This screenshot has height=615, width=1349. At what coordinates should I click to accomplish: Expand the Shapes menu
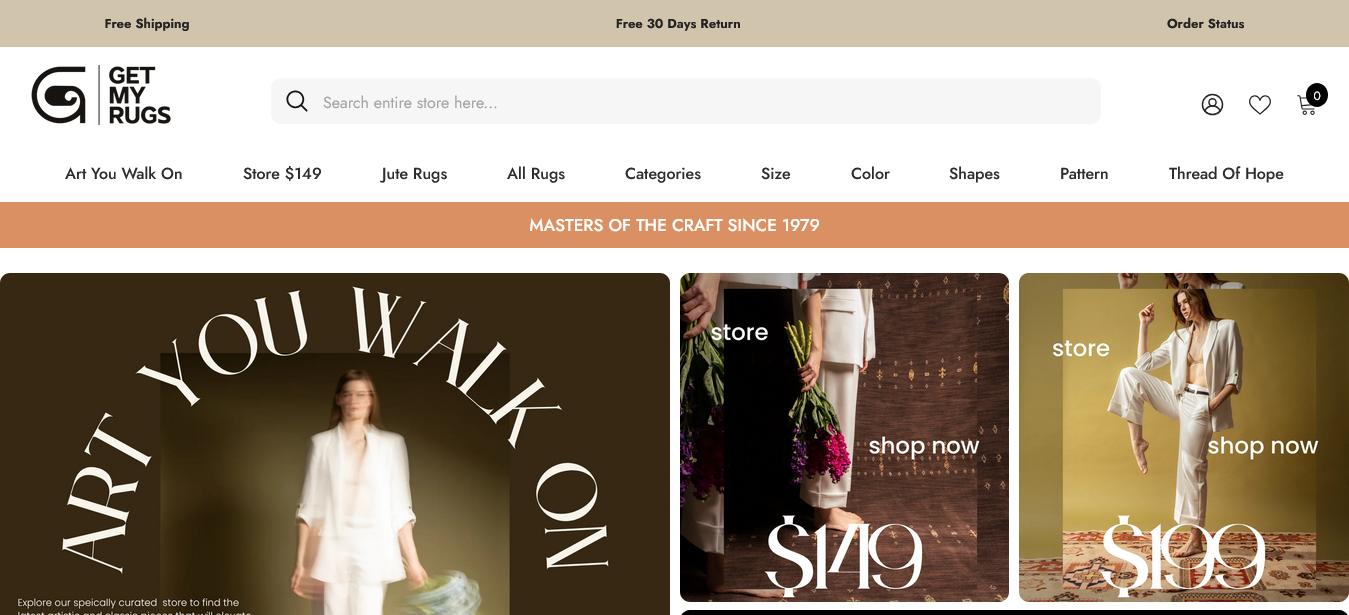tap(974, 173)
